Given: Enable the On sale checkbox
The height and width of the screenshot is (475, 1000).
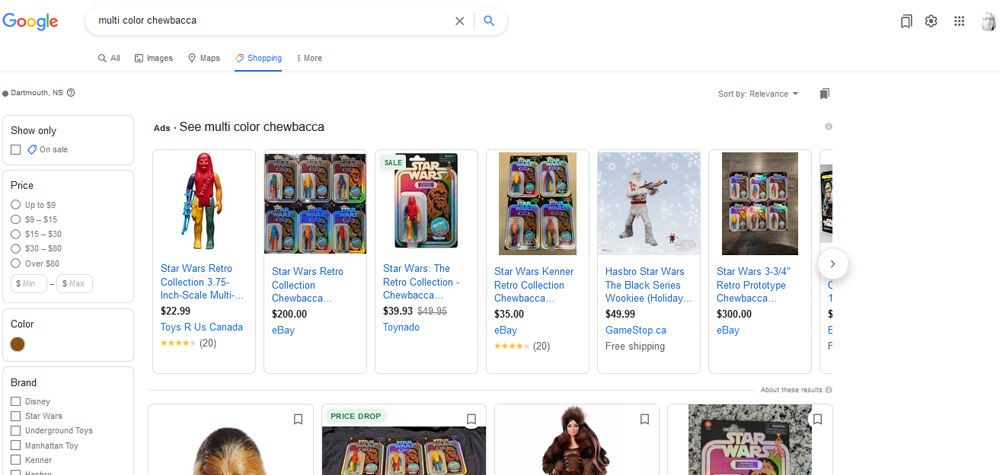Looking at the screenshot, I should click(x=16, y=149).
